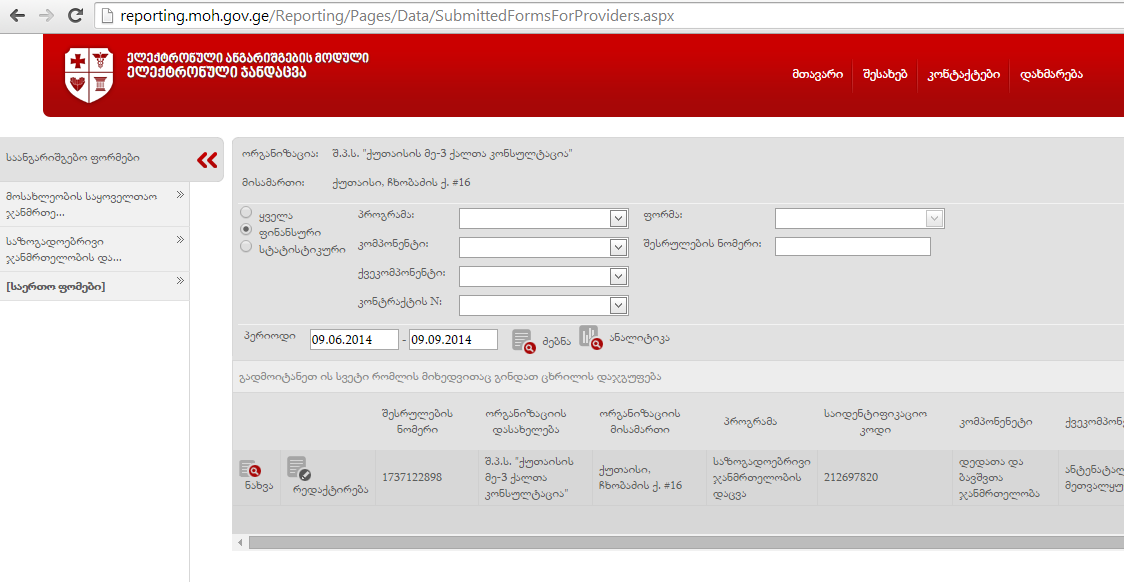Collapse sidebar with red double-chevron icon

tap(207, 160)
